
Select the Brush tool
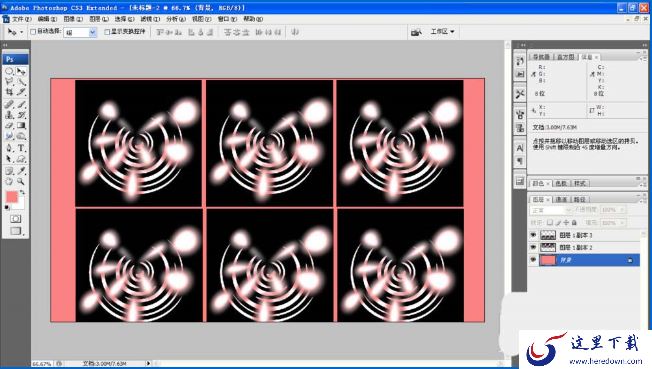21,104
